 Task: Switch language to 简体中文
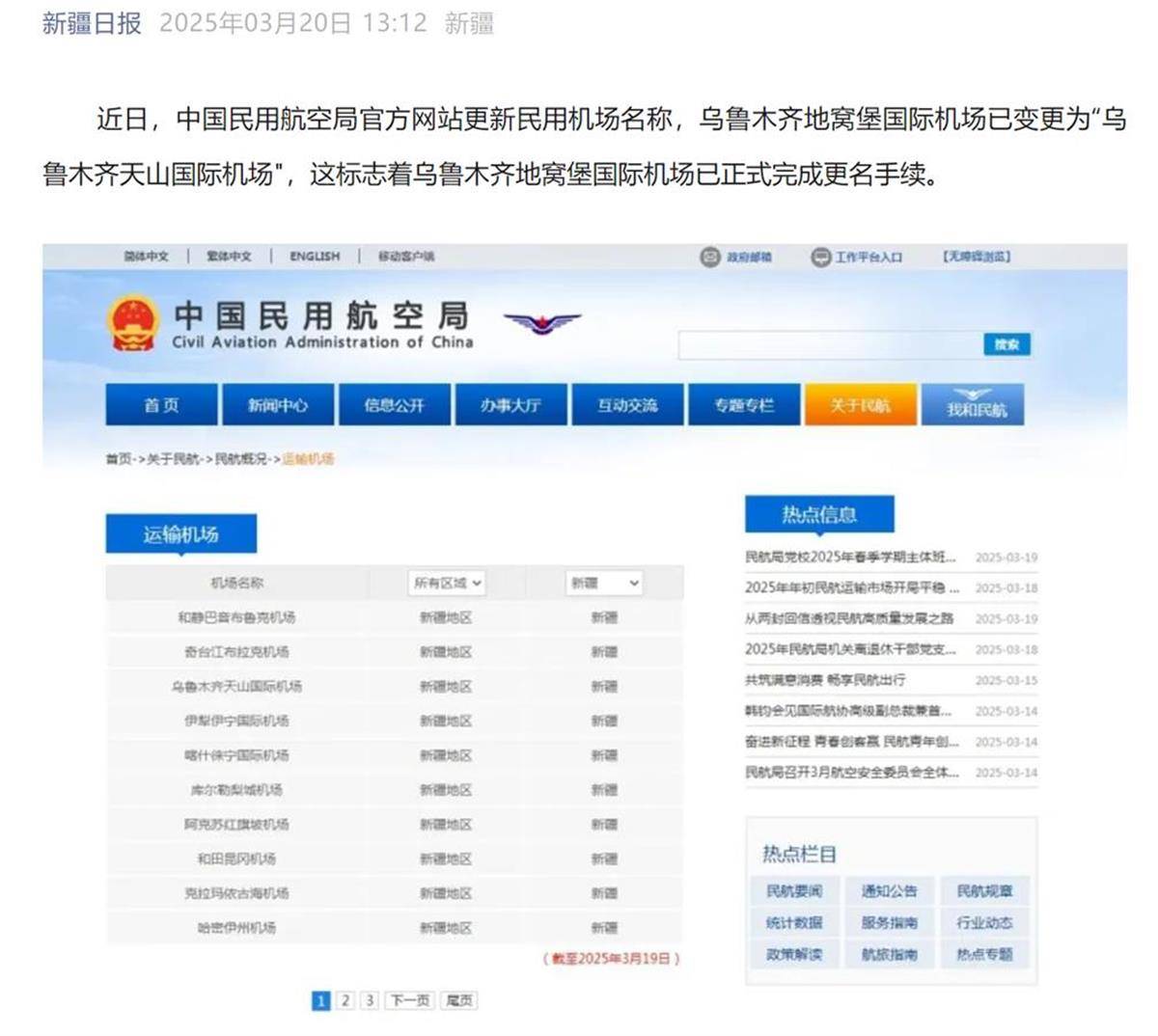147,257
